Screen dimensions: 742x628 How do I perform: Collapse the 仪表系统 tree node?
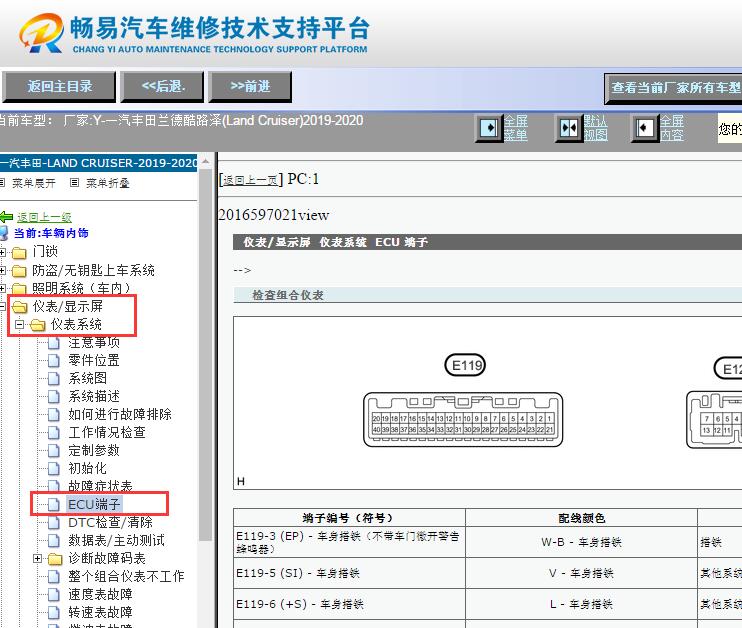pyautogui.click(x=19, y=325)
